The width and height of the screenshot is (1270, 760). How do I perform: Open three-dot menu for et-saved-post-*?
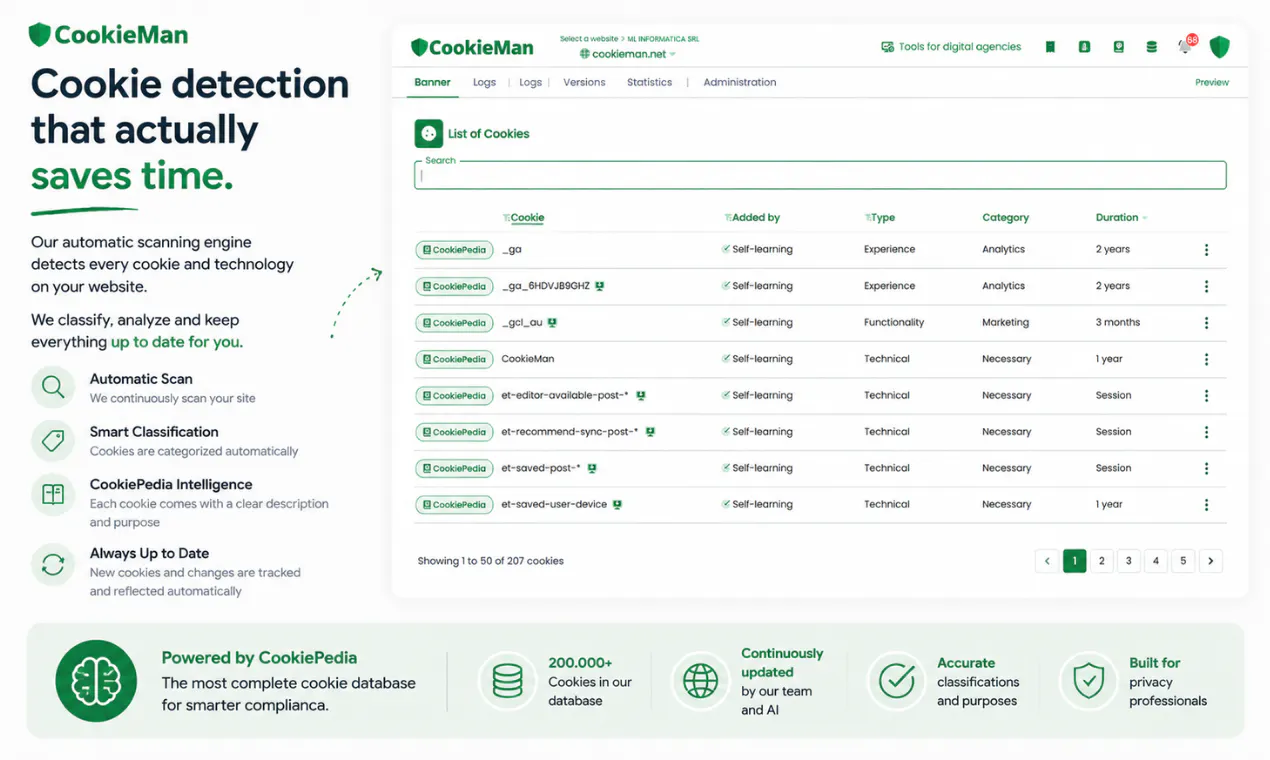click(1206, 468)
